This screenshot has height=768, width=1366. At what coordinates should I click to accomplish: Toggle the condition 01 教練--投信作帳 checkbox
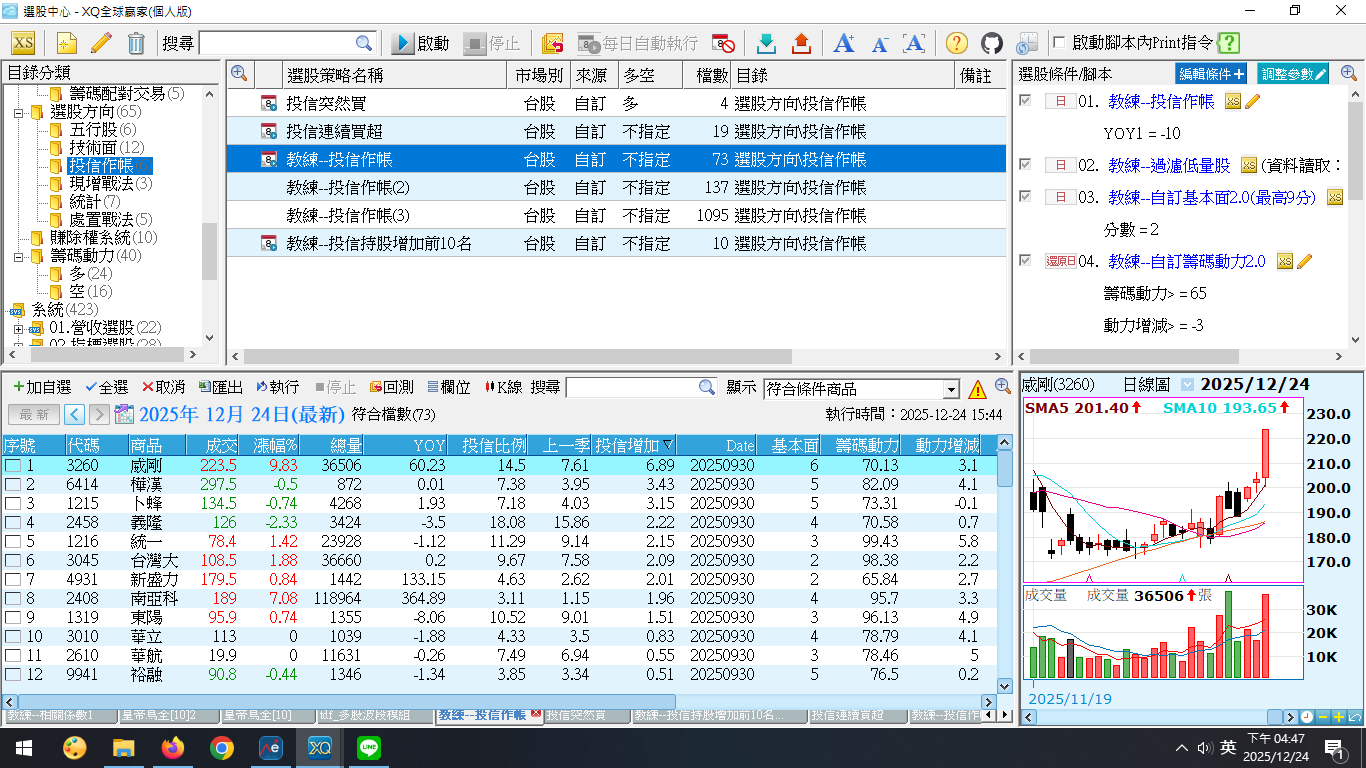[x=1025, y=101]
